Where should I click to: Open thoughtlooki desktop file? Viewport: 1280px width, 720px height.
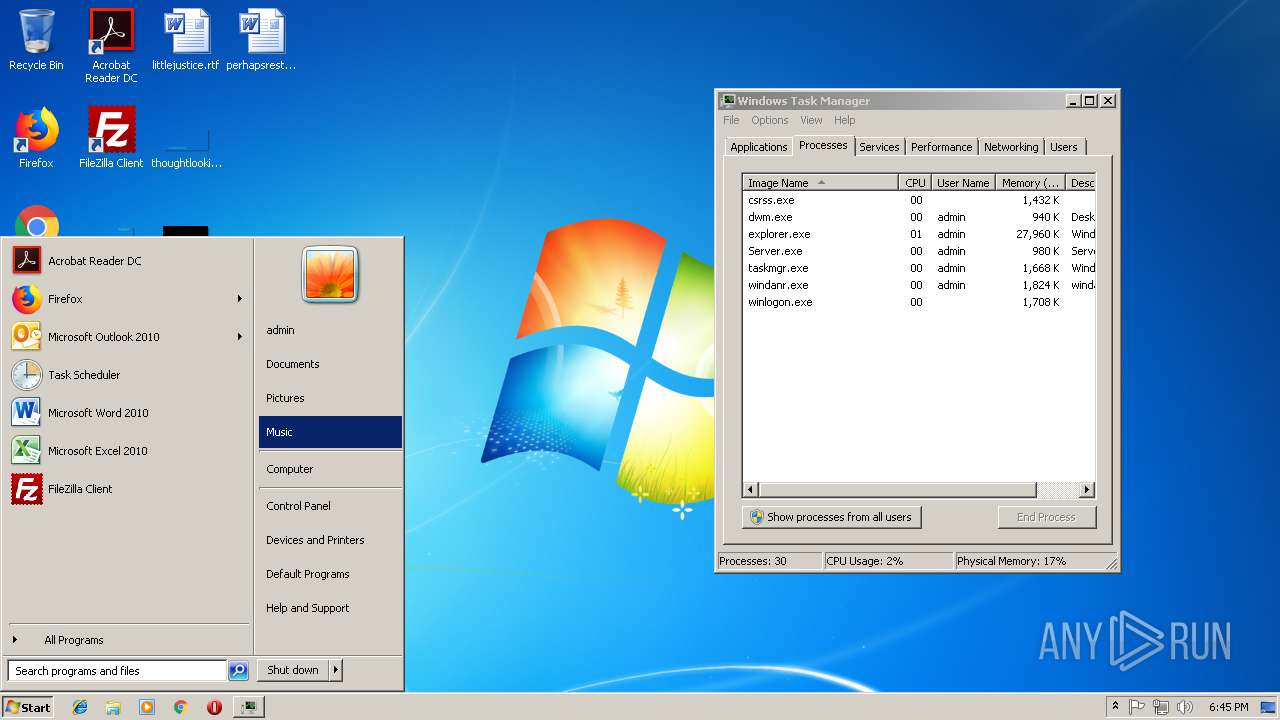[x=186, y=148]
